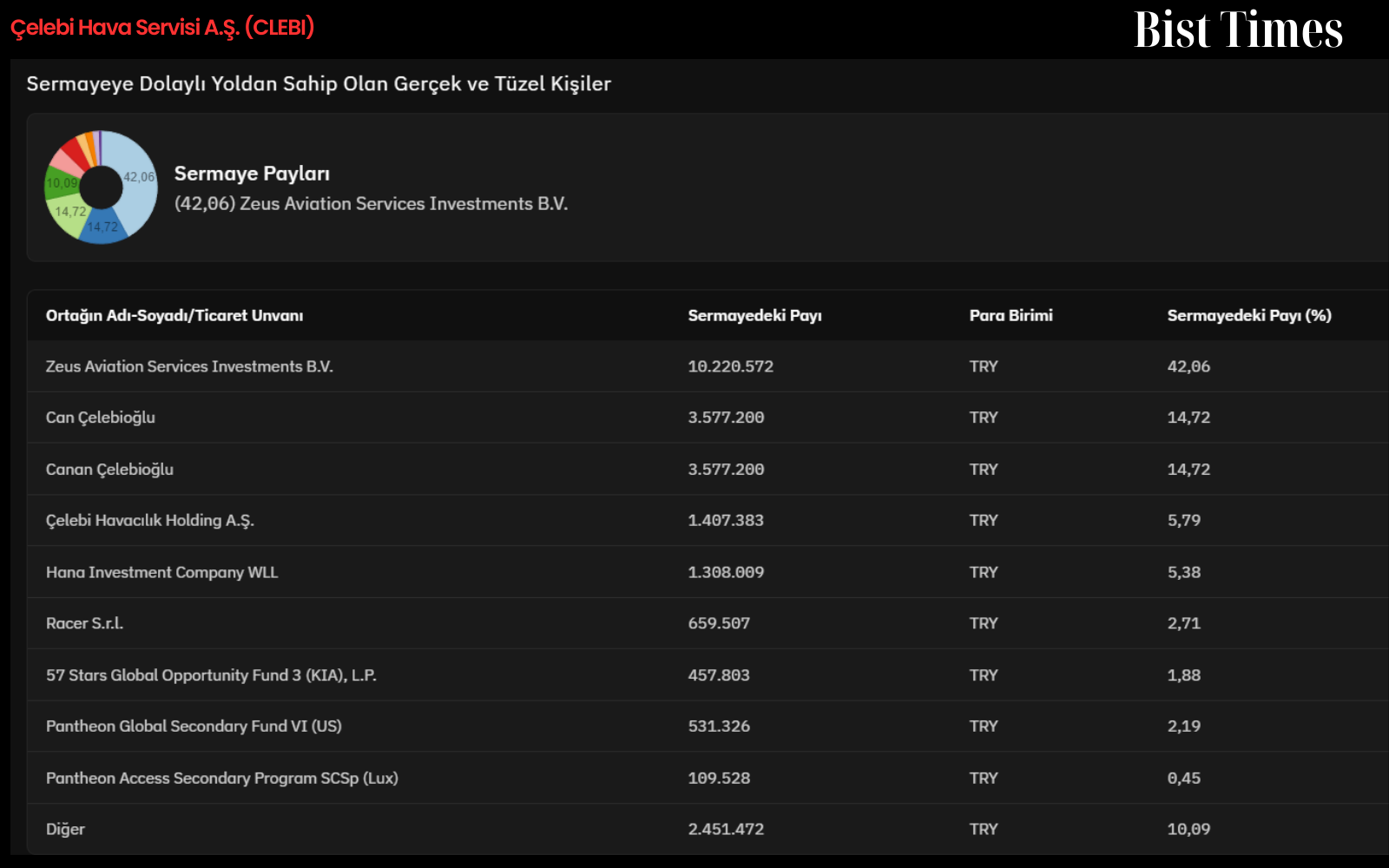
Task: Click the "Para Birimi" column header
Action: (x=1010, y=315)
